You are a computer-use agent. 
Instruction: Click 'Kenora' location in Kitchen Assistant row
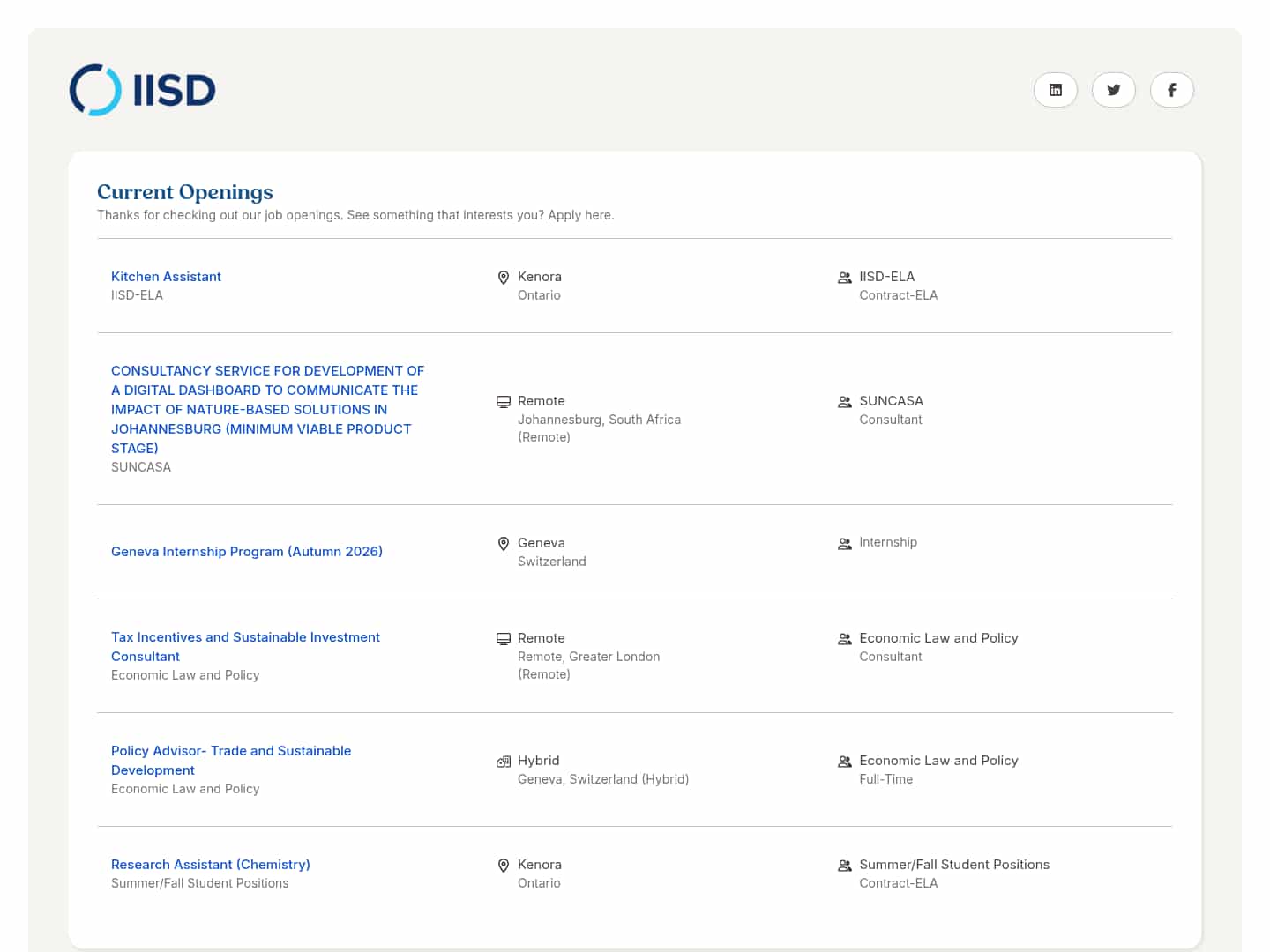tap(540, 277)
